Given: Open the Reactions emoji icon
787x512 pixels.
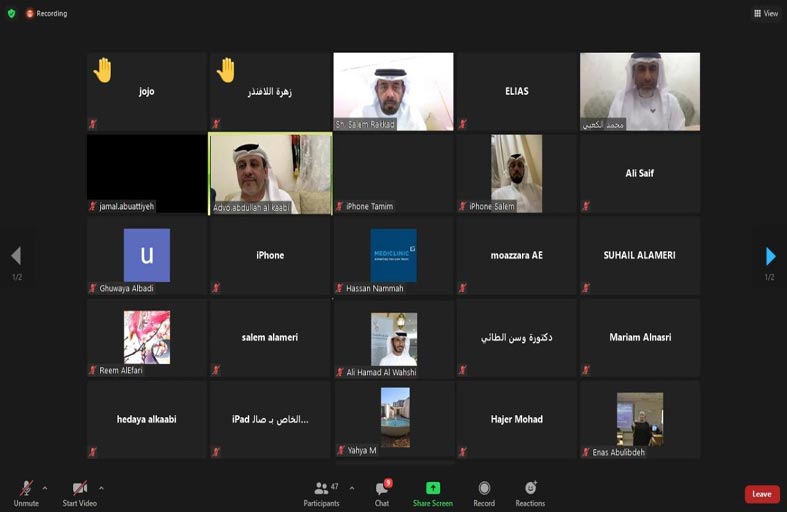Looking at the screenshot, I should 531,487.
